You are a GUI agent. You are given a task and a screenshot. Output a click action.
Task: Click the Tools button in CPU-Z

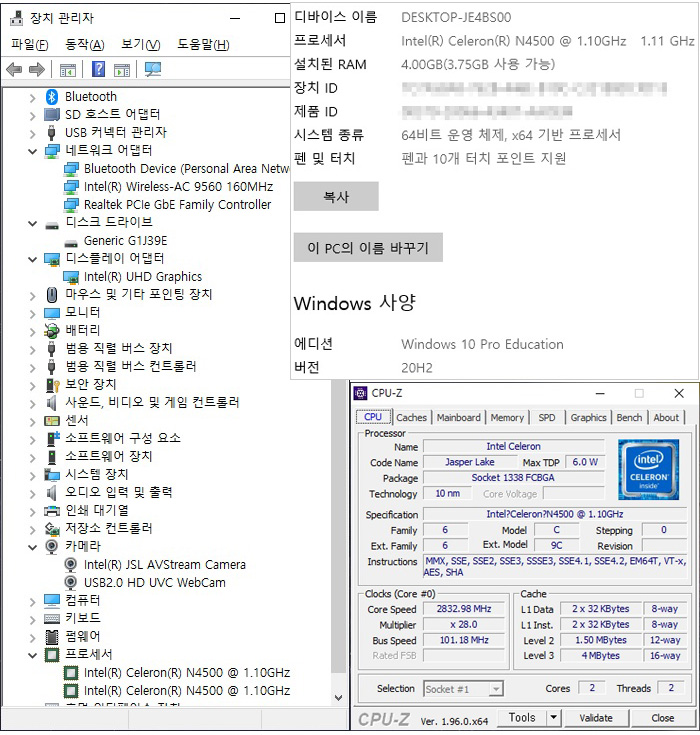pos(522,717)
